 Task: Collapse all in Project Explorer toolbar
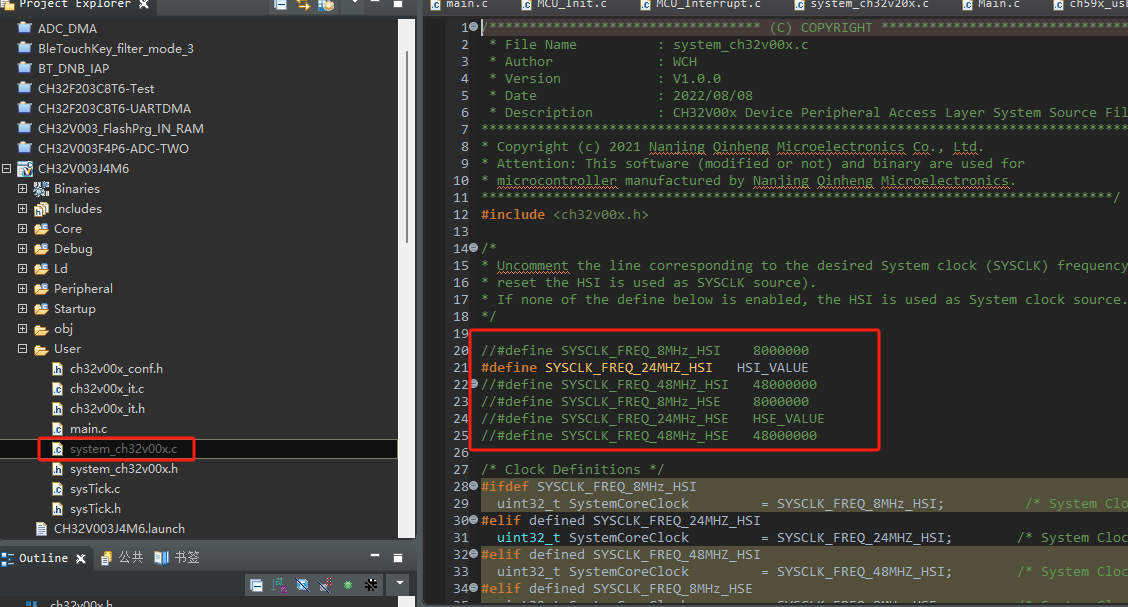282,5
